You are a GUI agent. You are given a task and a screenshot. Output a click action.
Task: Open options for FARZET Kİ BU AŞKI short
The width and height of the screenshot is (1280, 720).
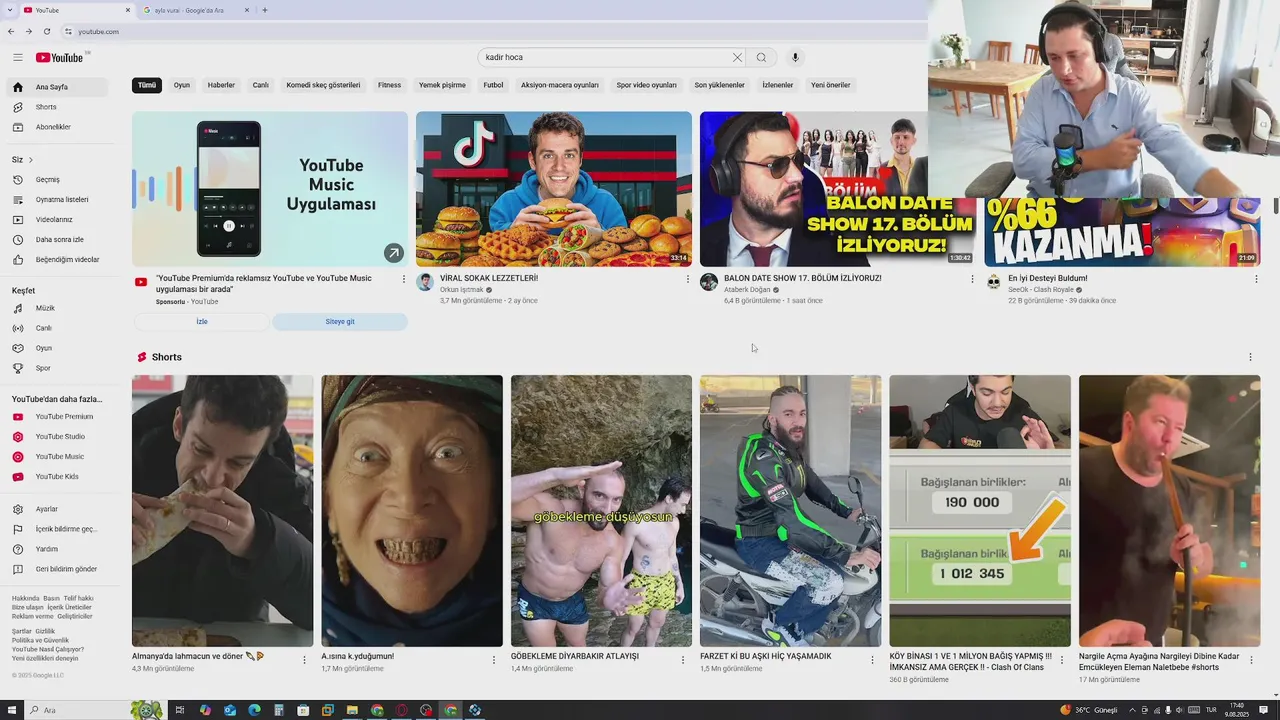872,660
